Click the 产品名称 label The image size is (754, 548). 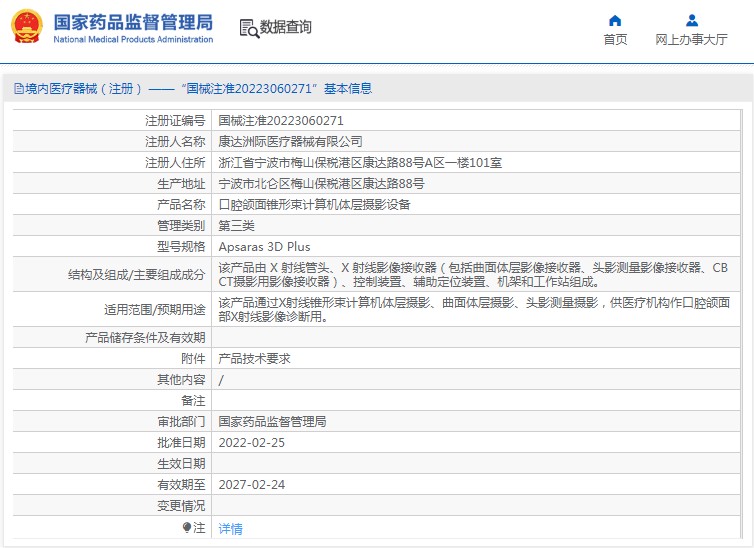click(181, 205)
